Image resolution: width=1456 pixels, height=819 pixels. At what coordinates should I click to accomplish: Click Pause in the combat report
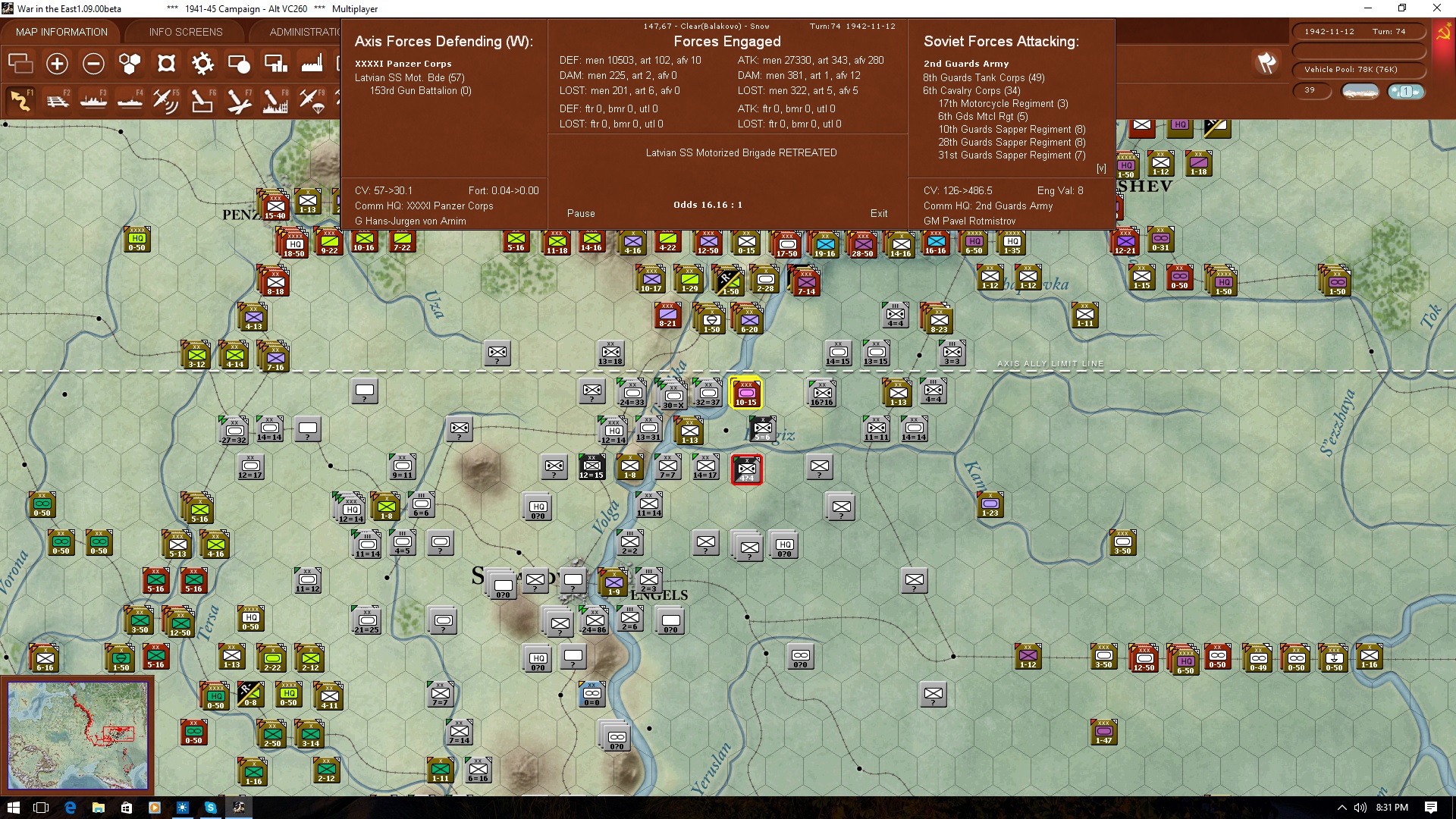pyautogui.click(x=581, y=214)
